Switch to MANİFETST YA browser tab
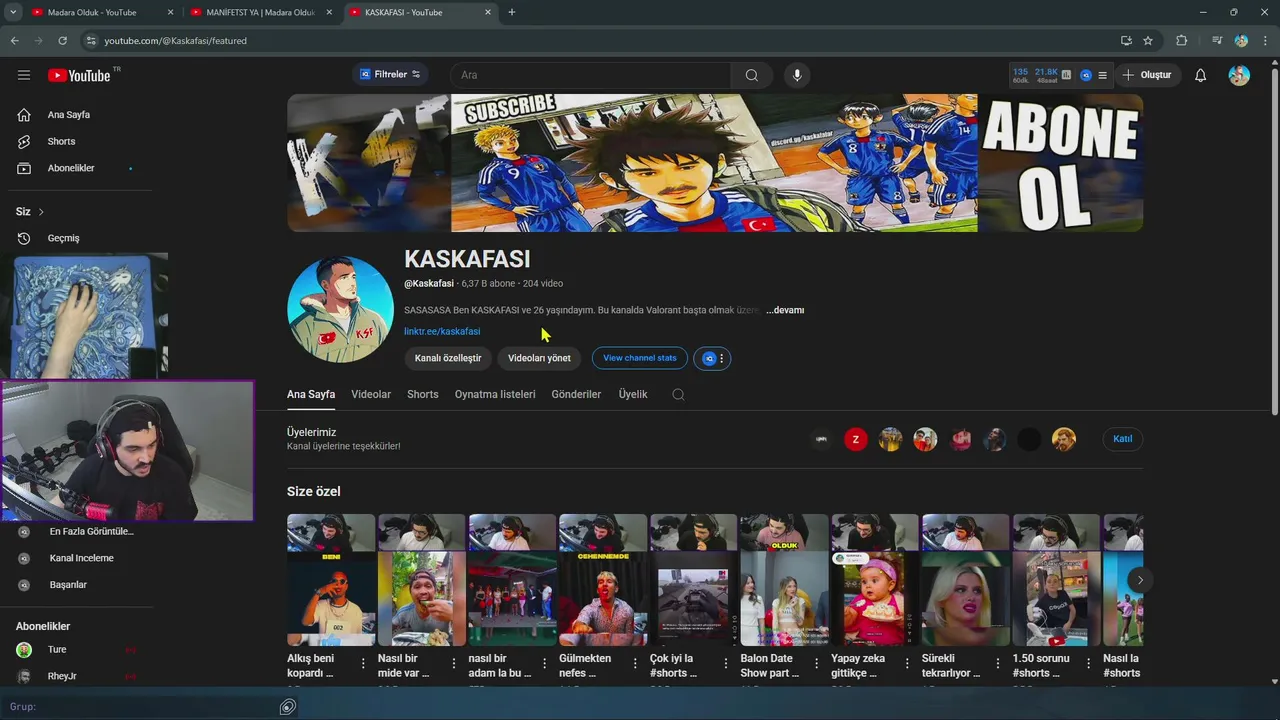This screenshot has height=720, width=1280. click(260, 12)
